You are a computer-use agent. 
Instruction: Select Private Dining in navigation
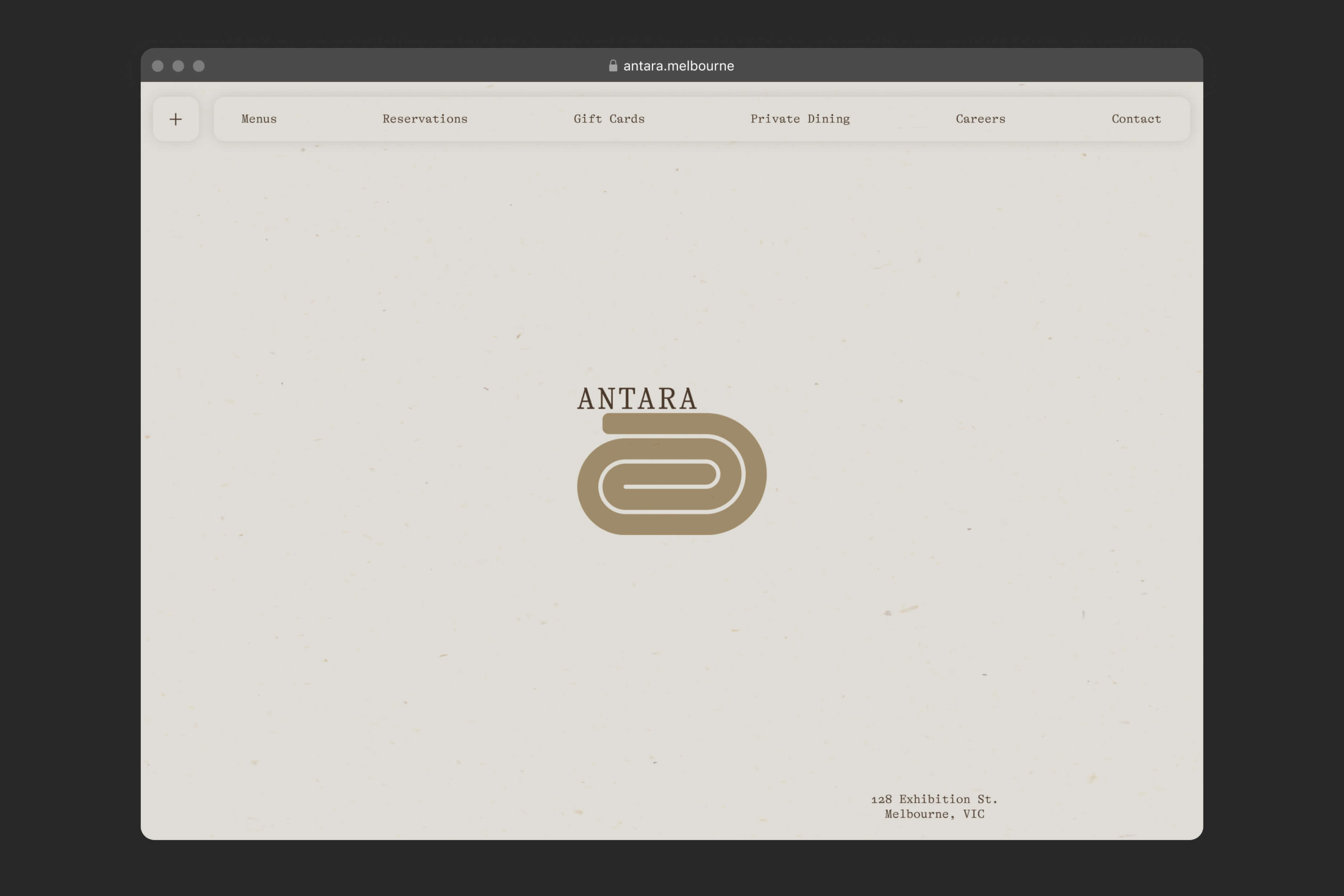[800, 119]
